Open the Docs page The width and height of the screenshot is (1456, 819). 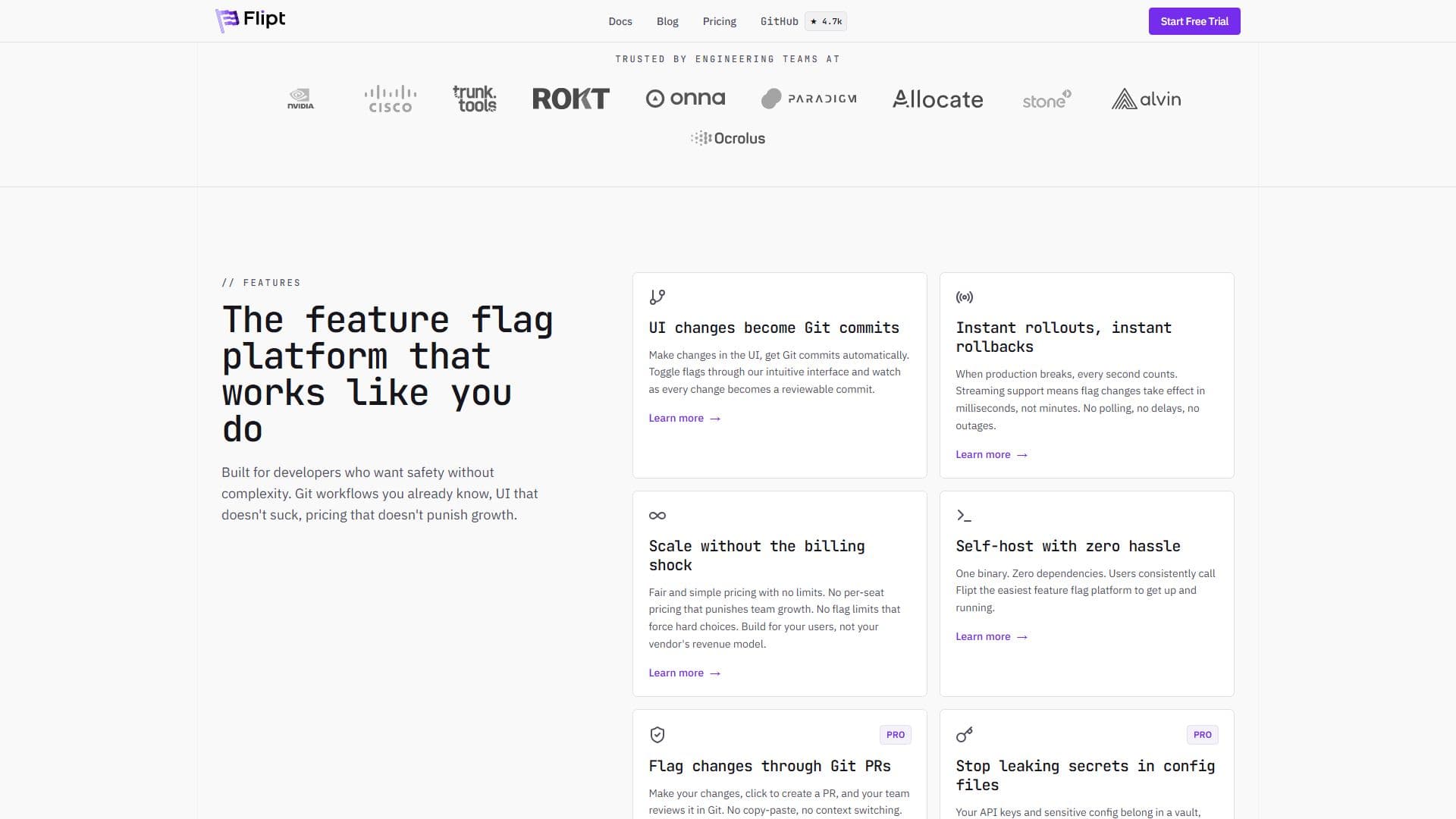pos(620,21)
